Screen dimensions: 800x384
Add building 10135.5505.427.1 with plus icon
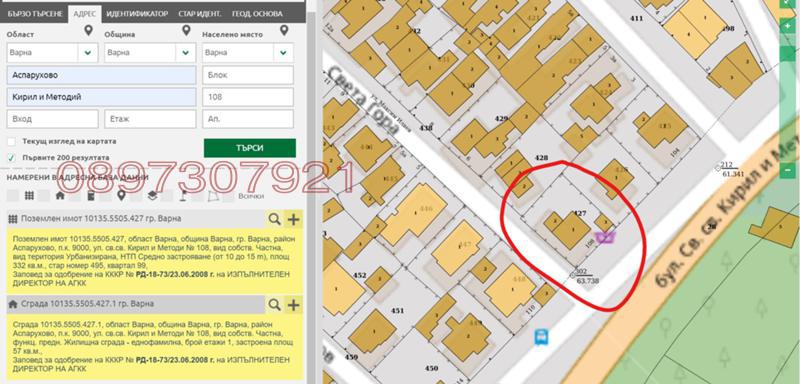pyautogui.click(x=293, y=304)
